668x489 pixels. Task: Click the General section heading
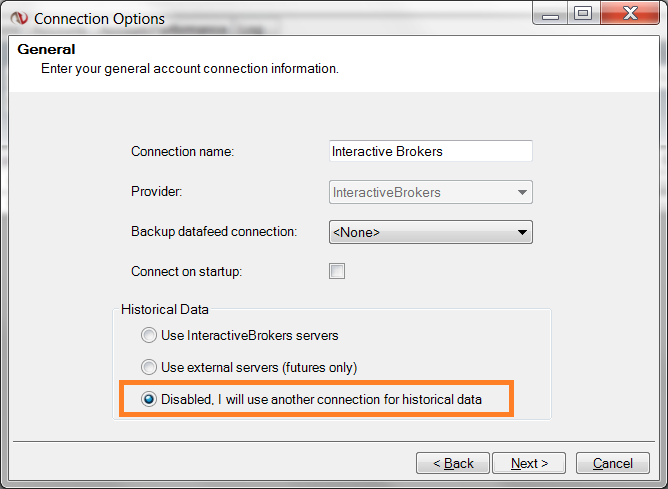click(46, 49)
